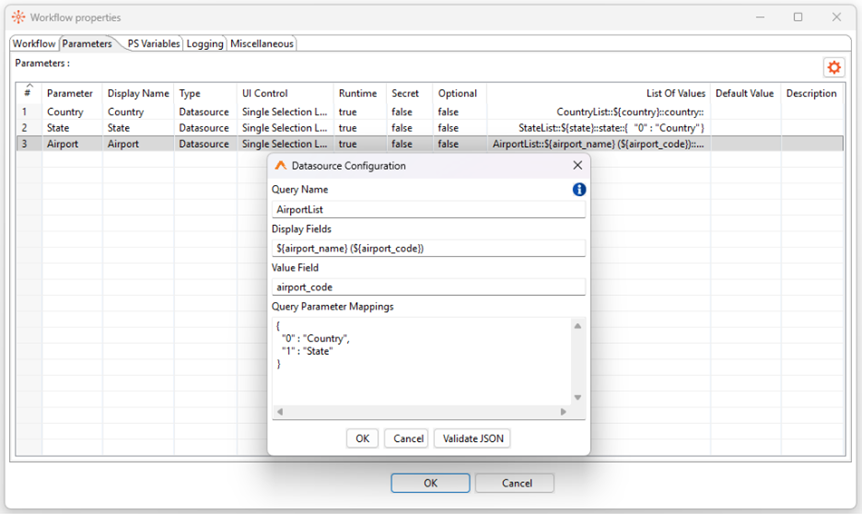Click the orange gear settings icon
This screenshot has width=862, height=514.
(x=833, y=67)
